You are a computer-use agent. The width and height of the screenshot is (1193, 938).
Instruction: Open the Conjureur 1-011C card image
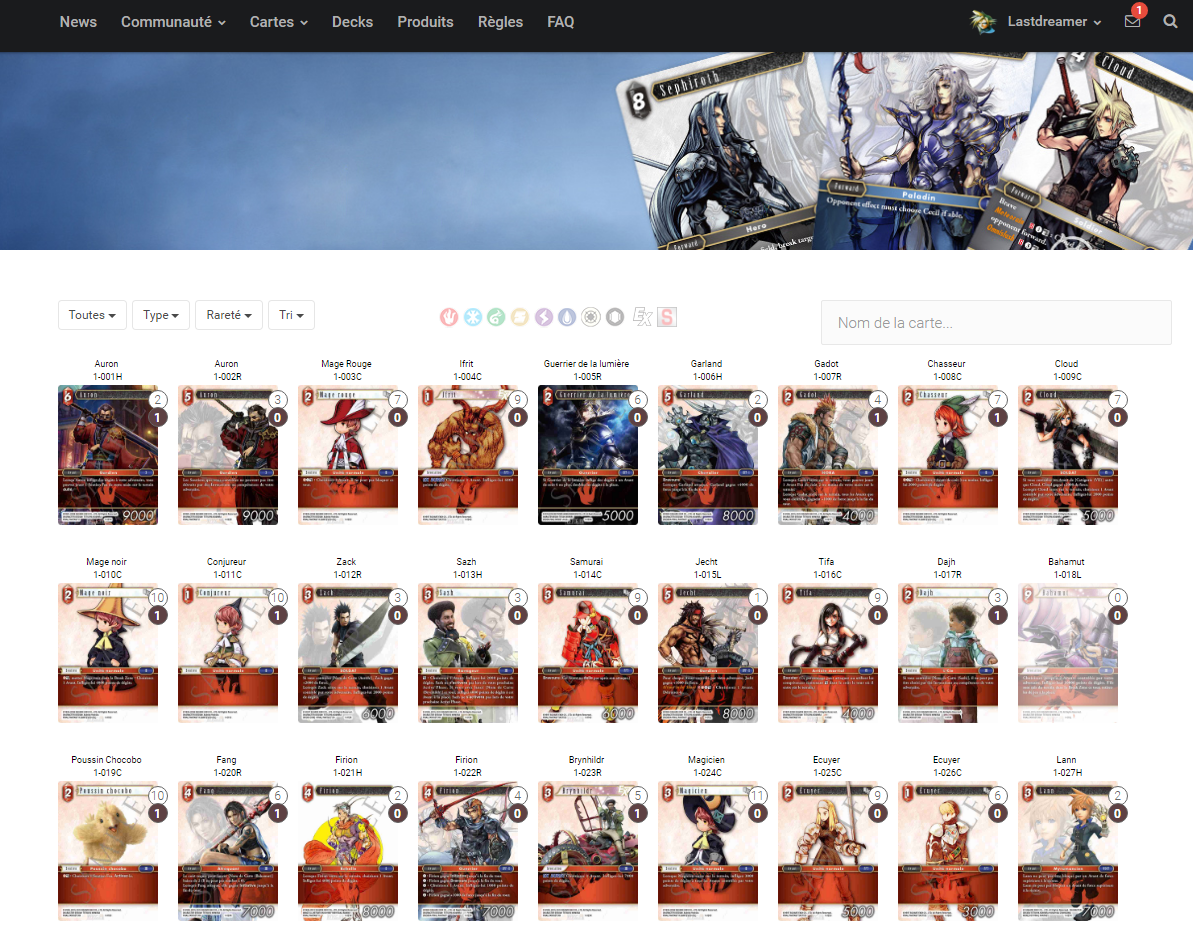(227, 653)
